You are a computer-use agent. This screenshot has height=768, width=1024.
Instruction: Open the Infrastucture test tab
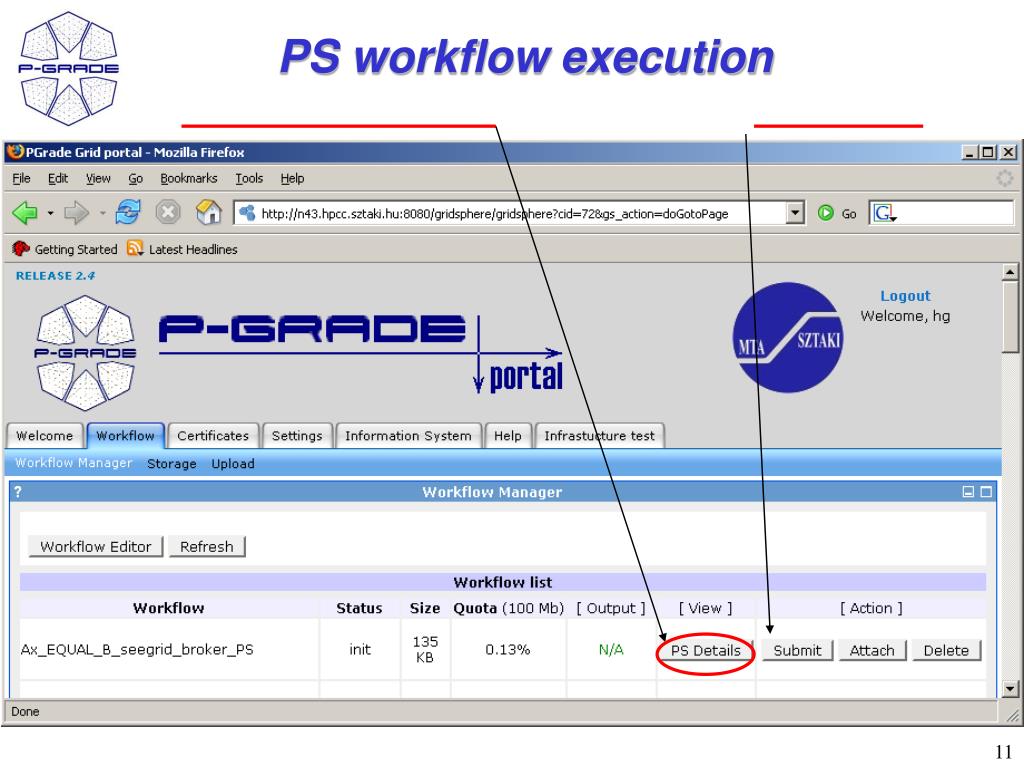coord(600,436)
